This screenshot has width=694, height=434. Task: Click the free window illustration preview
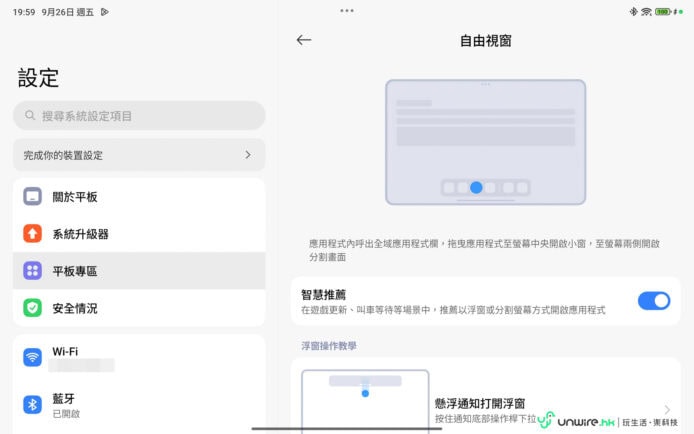pos(485,142)
